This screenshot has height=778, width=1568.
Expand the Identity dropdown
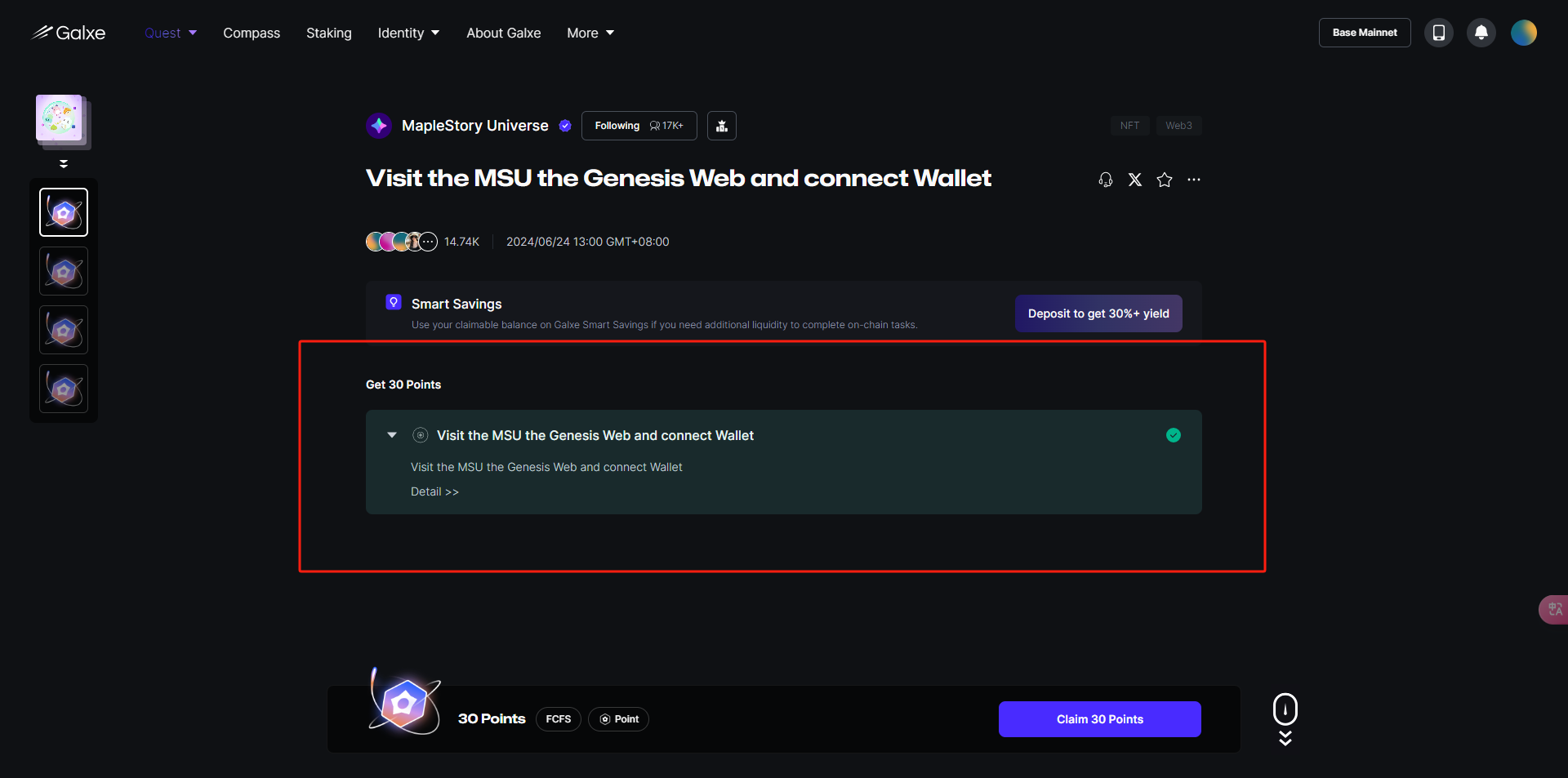pyautogui.click(x=408, y=33)
